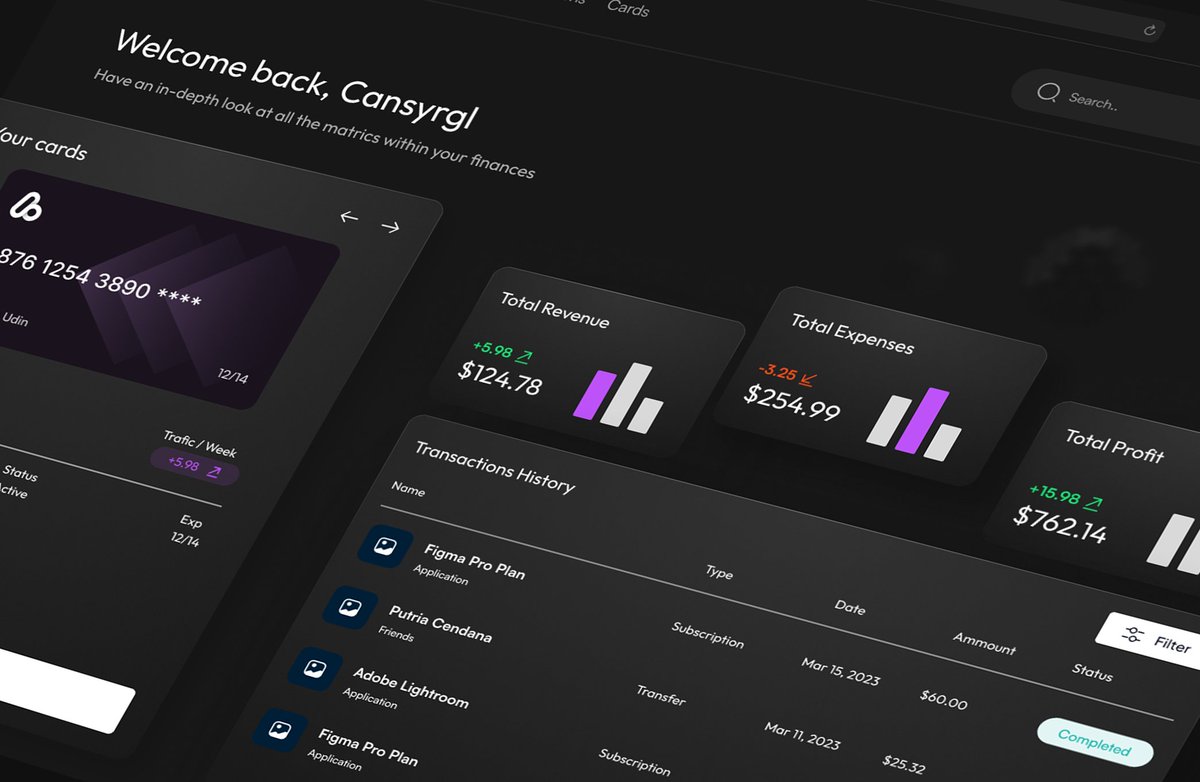Click the Total Revenue bar chart
This screenshot has height=782, width=1200.
coord(619,399)
